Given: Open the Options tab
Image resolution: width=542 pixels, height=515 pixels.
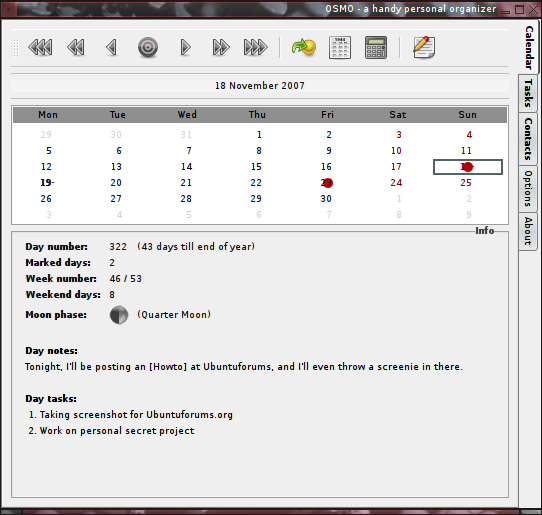Looking at the screenshot, I should [528, 189].
